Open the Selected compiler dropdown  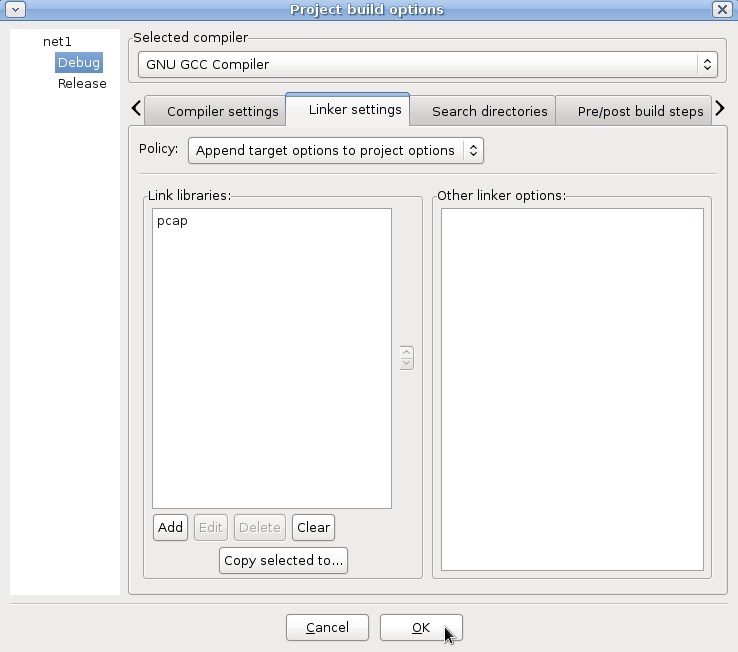428,64
